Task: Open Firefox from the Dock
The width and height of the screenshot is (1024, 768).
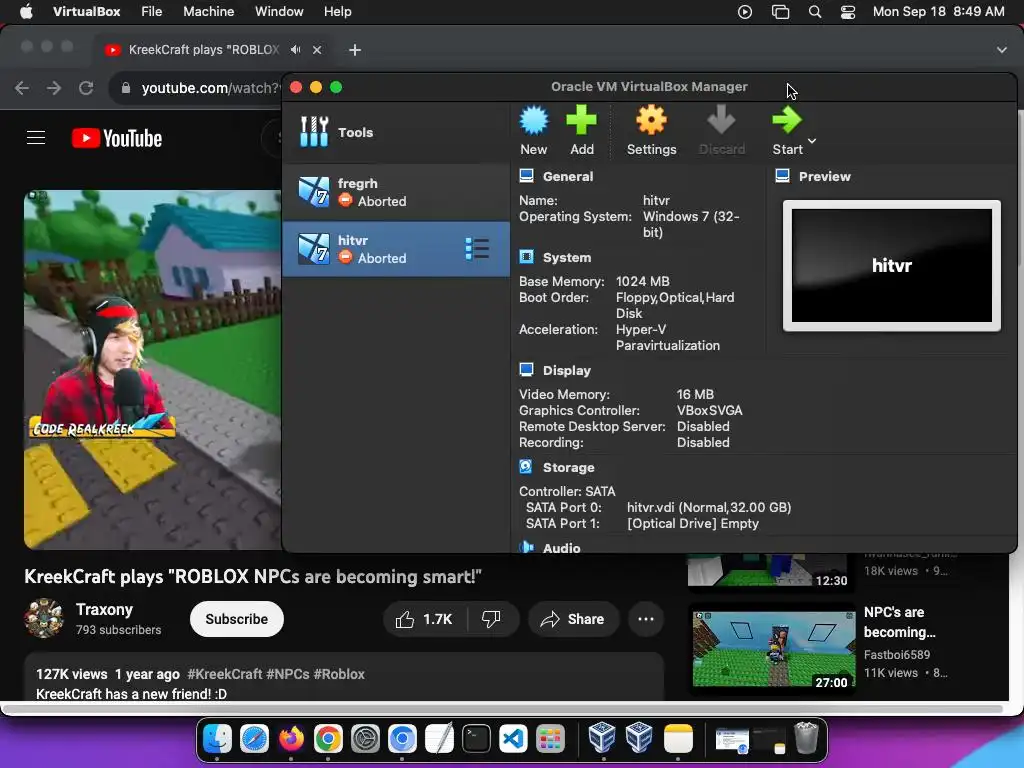Action: point(291,739)
